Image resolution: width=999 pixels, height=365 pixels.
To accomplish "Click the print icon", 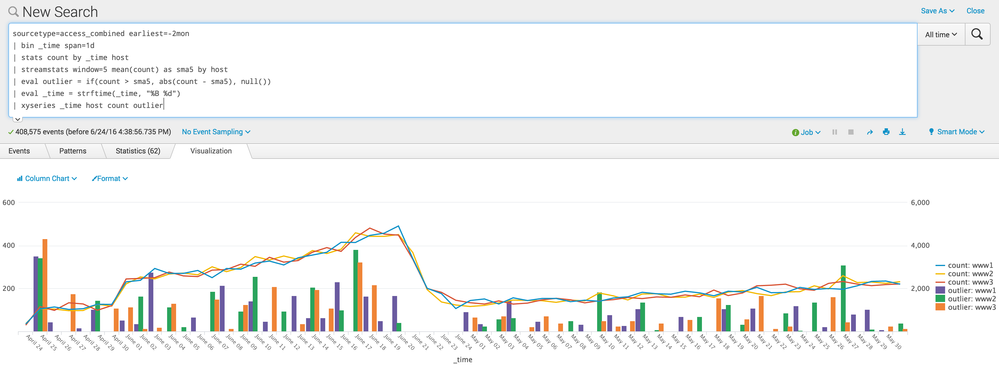I will click(x=886, y=132).
